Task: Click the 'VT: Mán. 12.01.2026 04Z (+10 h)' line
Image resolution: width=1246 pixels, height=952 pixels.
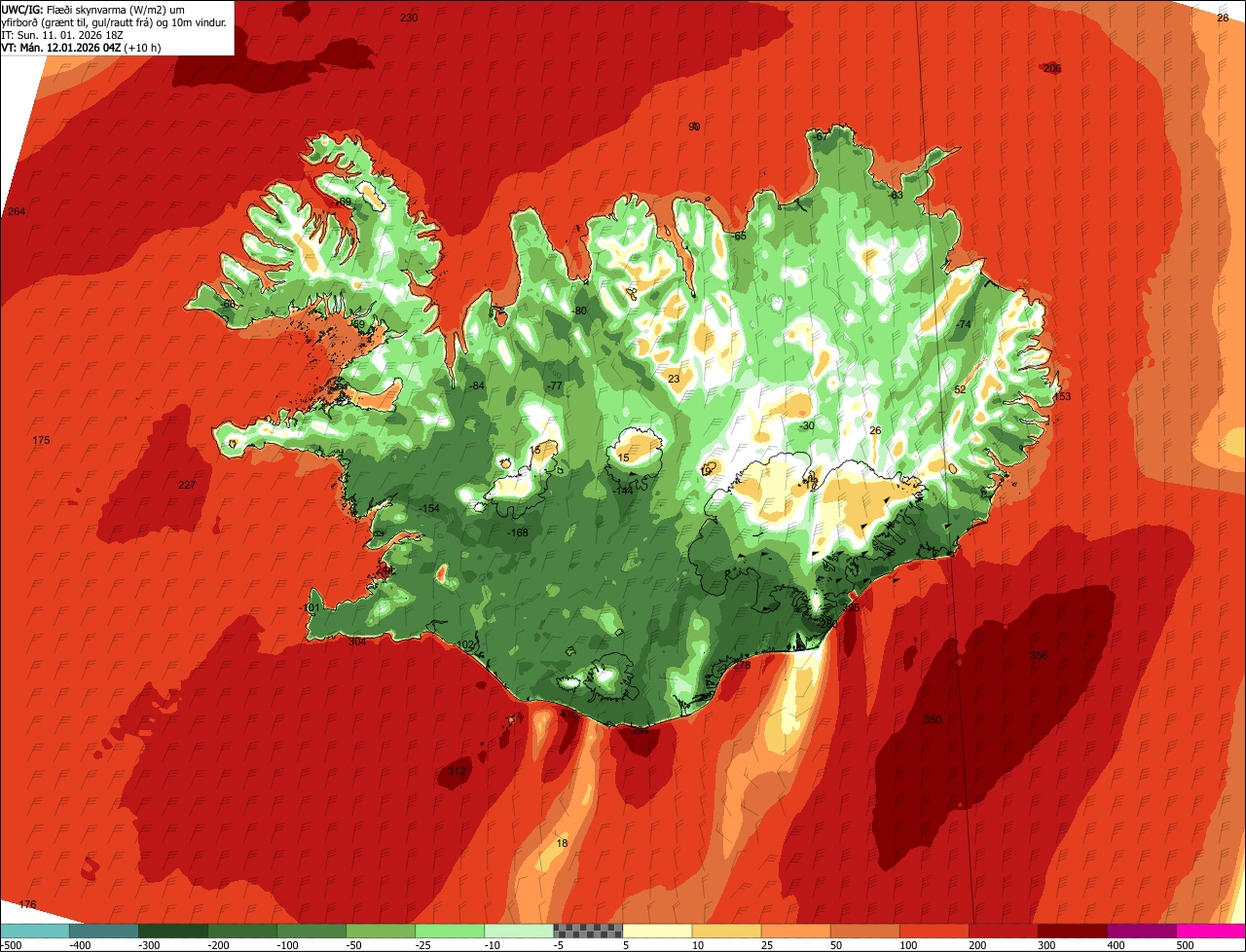Action: click(x=81, y=47)
